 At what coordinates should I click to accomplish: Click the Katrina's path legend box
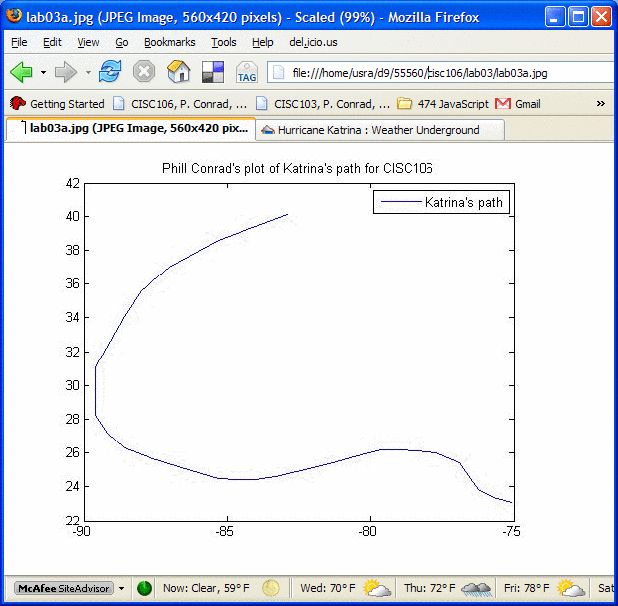click(441, 202)
